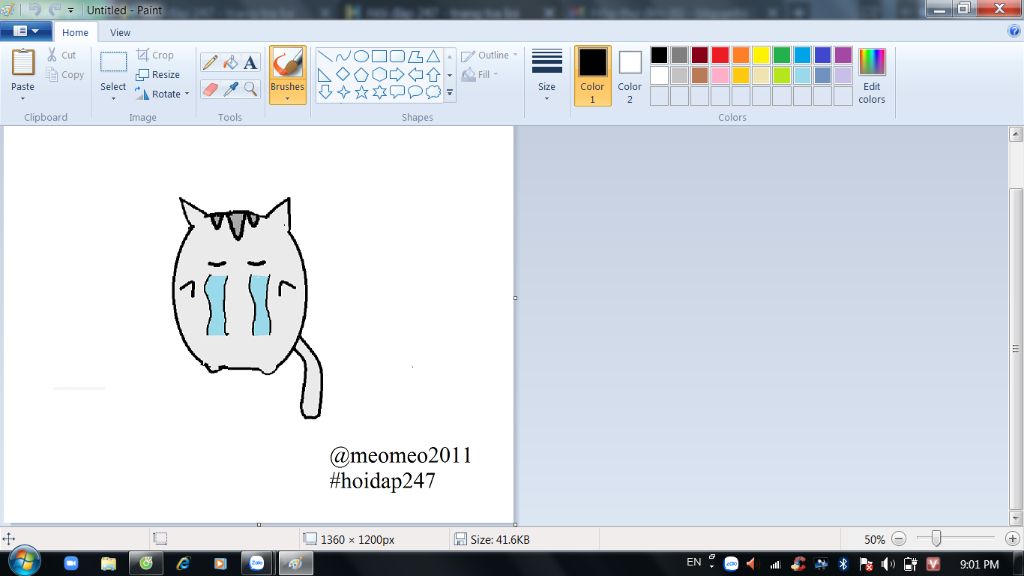
Task: Choose the Five-point star shape
Action: click(x=361, y=92)
